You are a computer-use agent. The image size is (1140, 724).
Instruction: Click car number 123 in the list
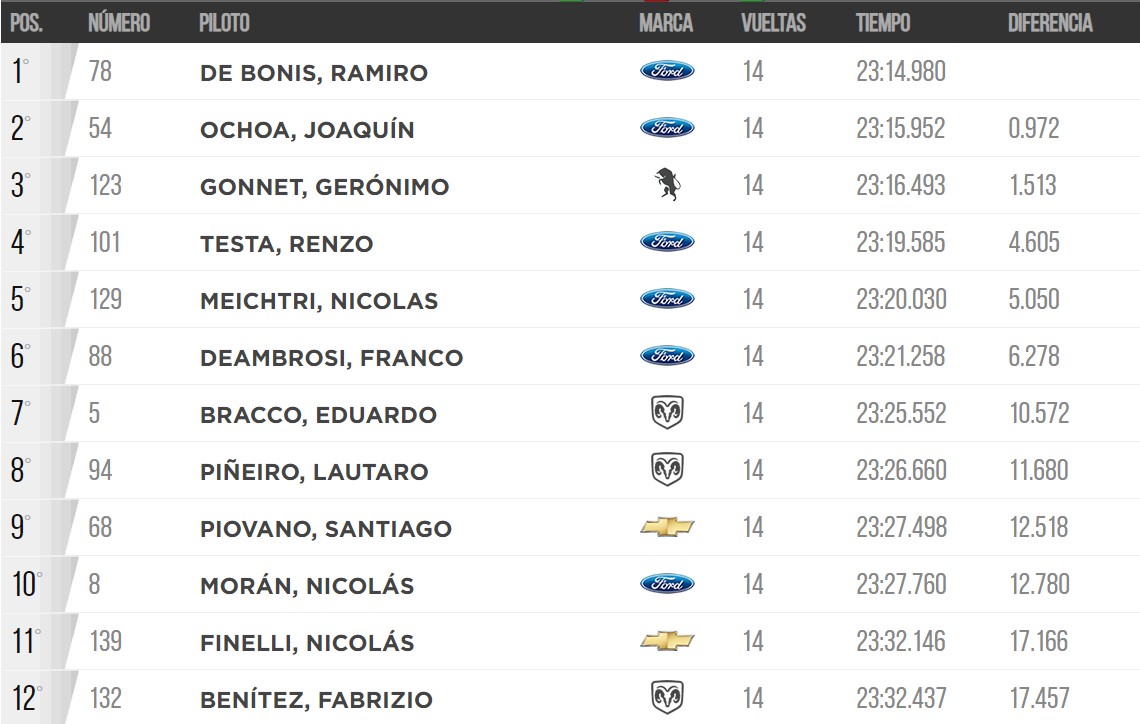point(105,185)
